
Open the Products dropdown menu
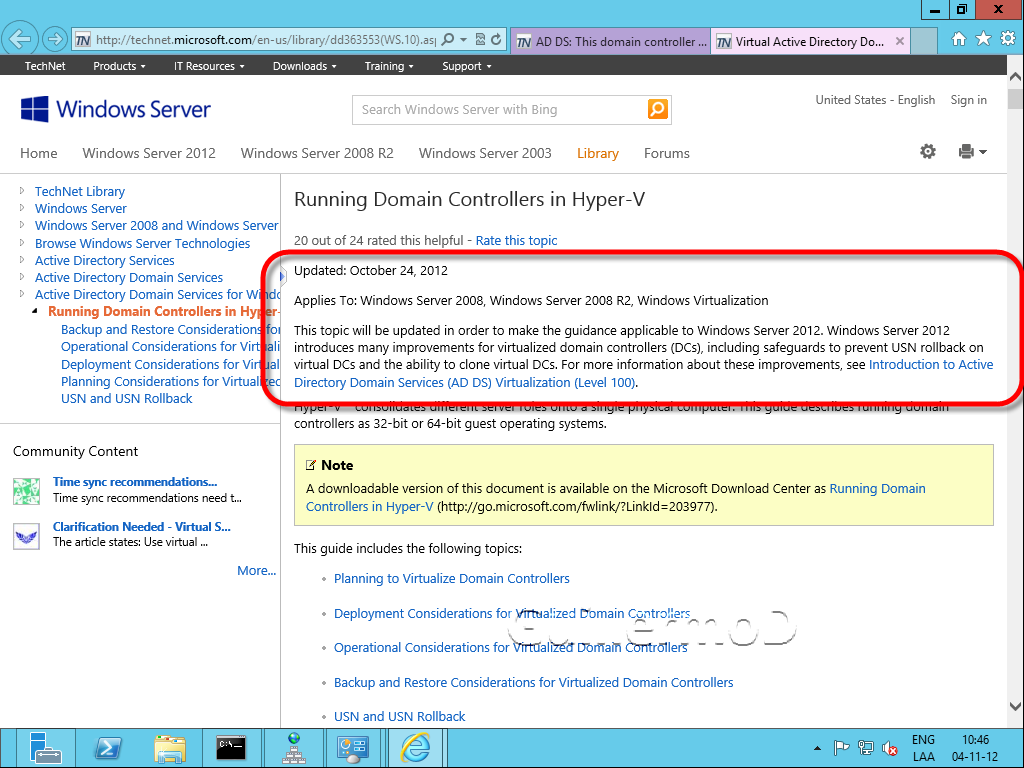point(119,66)
